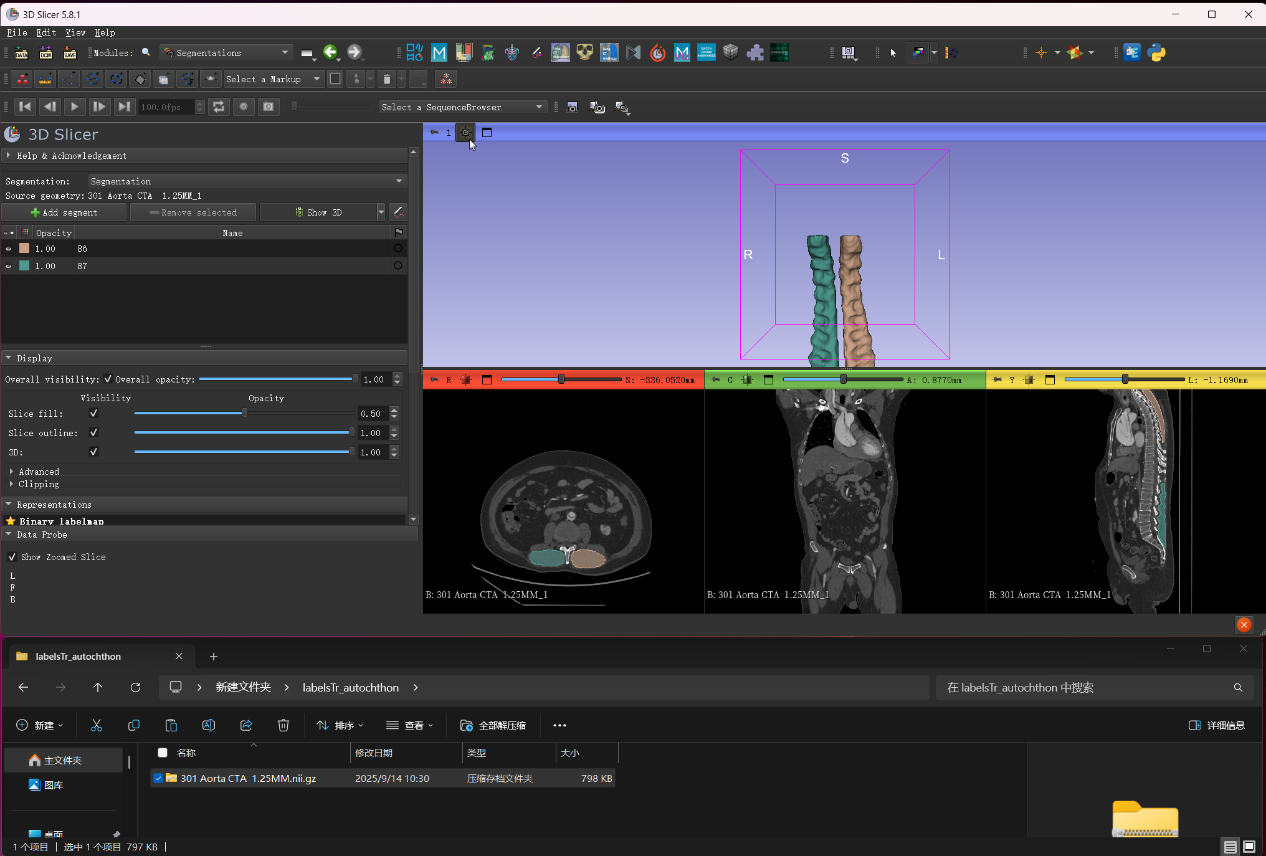Click the Show 3D button
This screenshot has height=856, width=1266.
[x=318, y=212]
